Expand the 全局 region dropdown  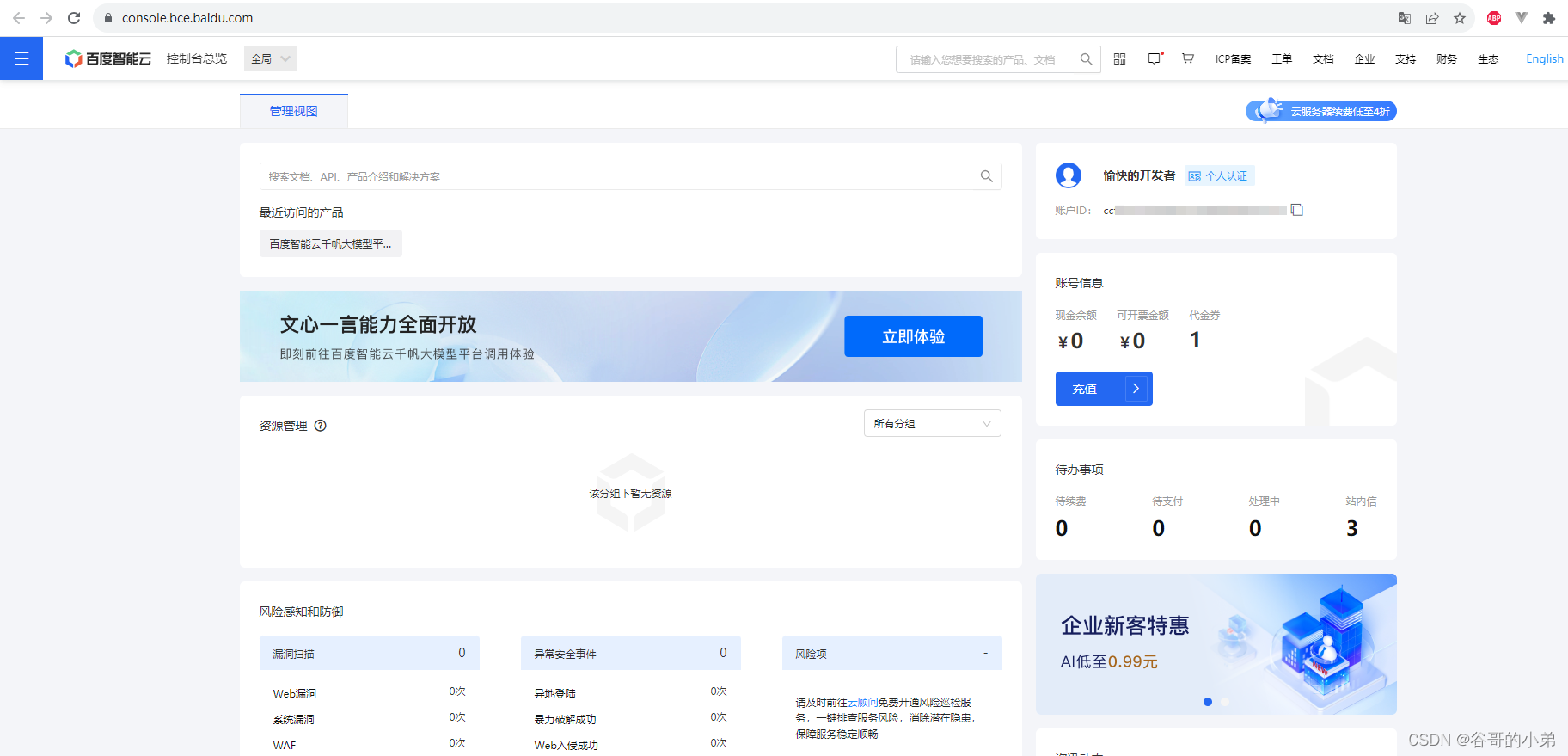(271, 58)
